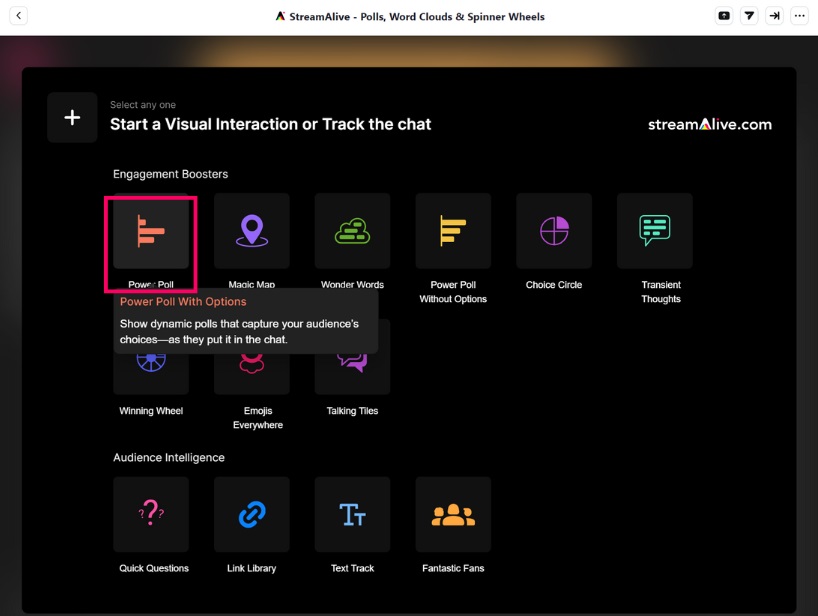Start the Quick Questions tracker tile
The height and width of the screenshot is (616, 818).
pyautogui.click(x=151, y=514)
